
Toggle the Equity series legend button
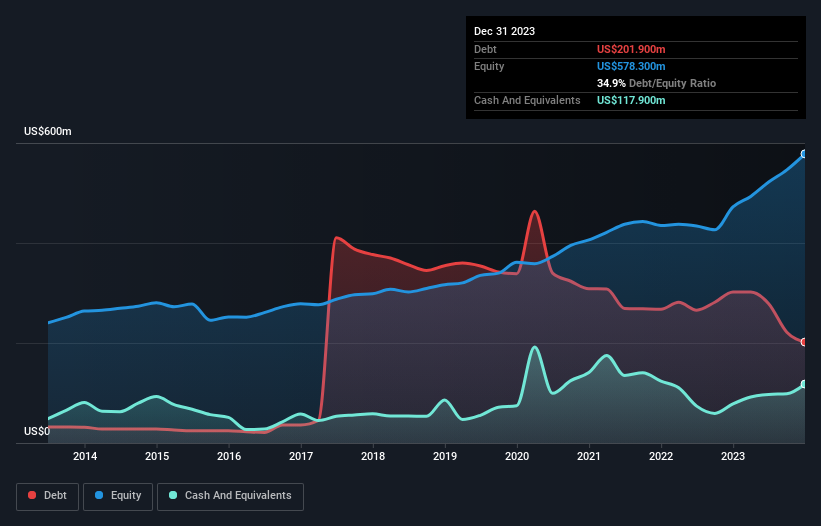pos(118,496)
